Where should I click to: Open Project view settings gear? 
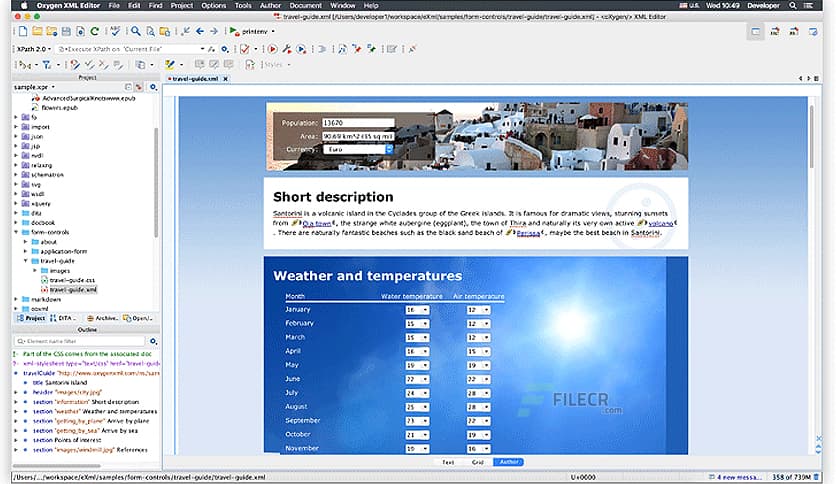click(x=154, y=87)
